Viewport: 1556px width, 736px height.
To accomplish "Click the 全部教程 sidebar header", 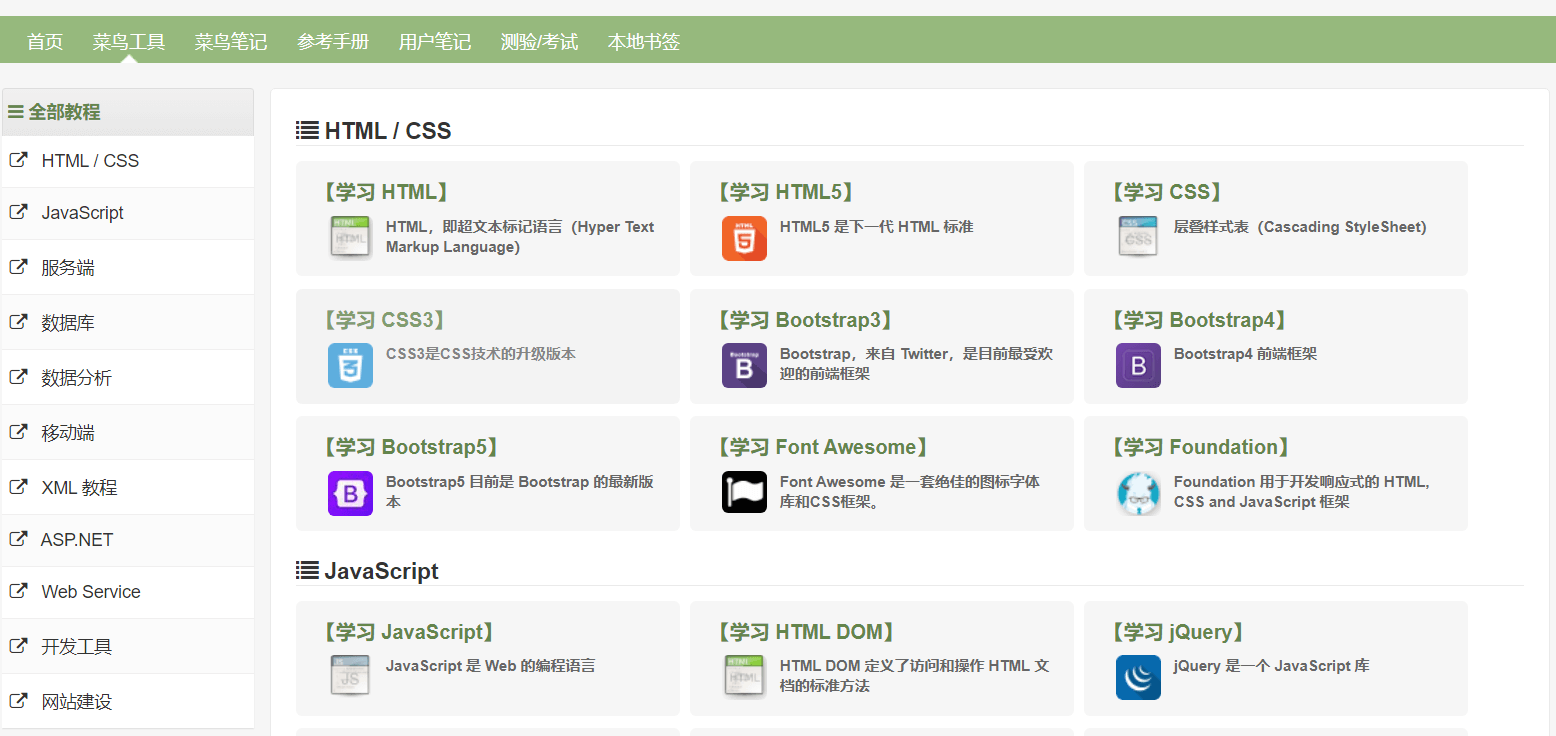I will coord(64,112).
